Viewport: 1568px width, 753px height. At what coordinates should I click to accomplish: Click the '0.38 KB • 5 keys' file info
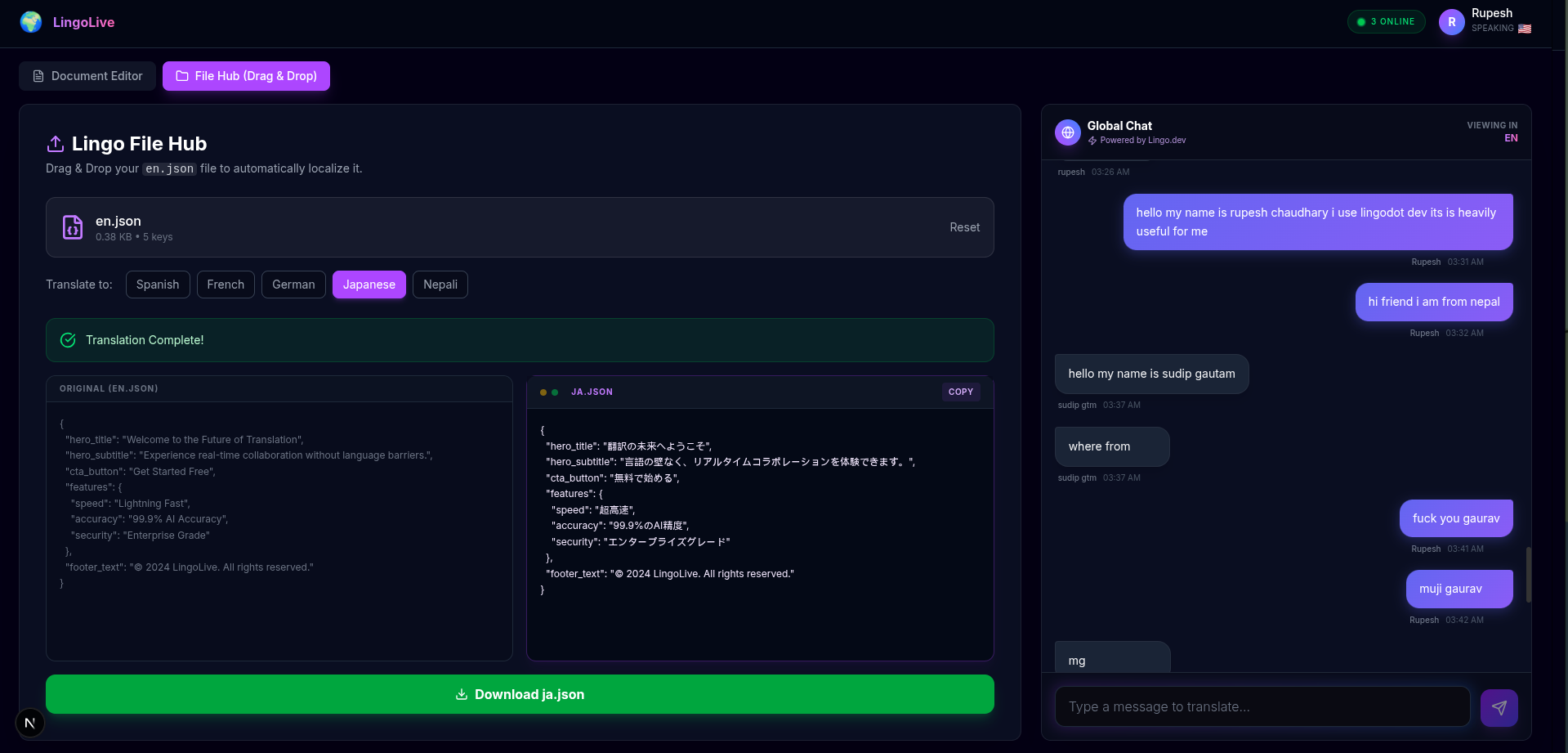click(x=134, y=237)
